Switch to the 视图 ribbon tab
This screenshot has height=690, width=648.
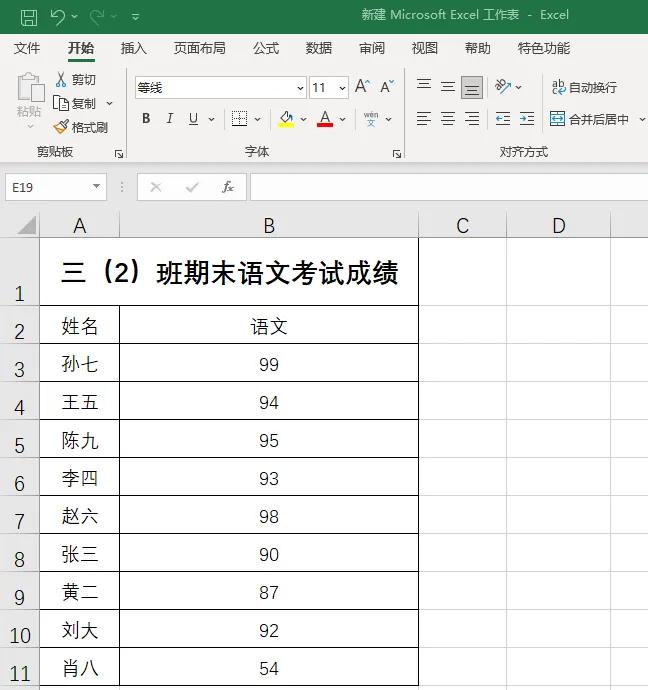pos(425,48)
